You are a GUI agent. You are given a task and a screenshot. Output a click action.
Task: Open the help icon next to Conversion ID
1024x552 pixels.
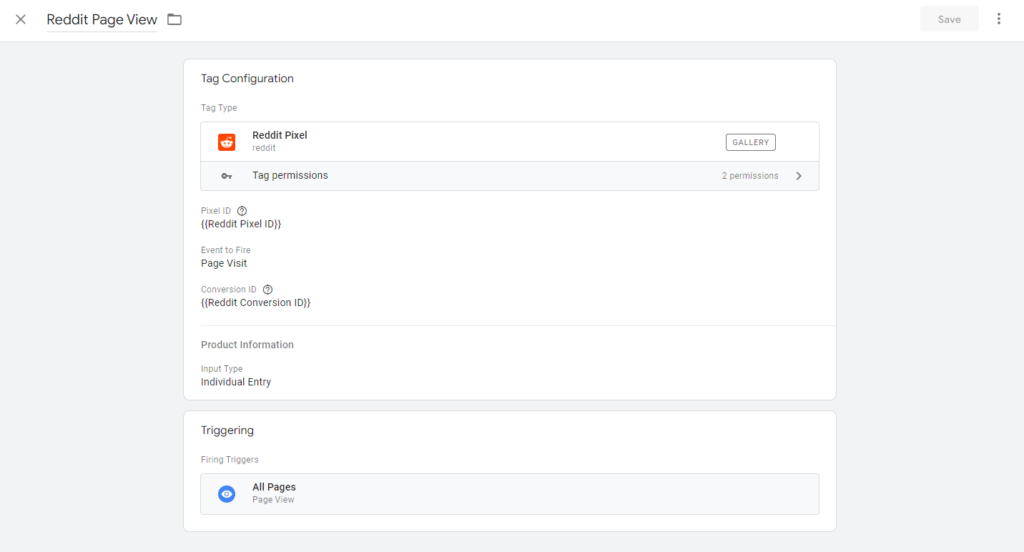pyautogui.click(x=268, y=290)
